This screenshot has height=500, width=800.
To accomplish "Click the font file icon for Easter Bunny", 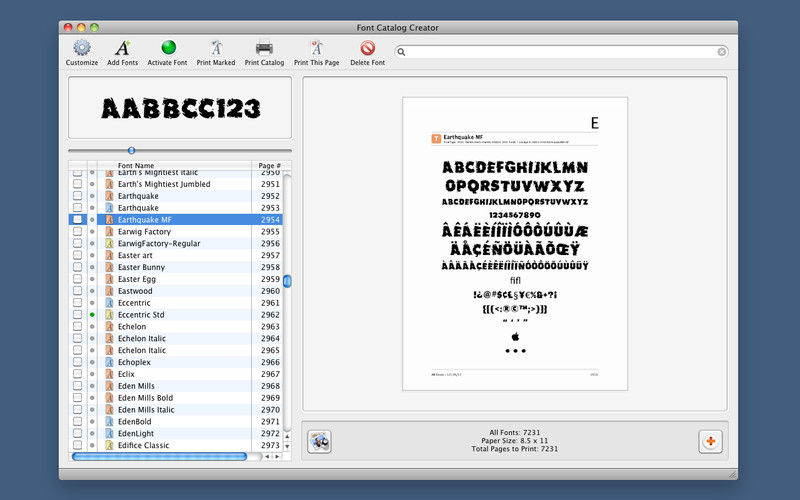I will (109, 267).
